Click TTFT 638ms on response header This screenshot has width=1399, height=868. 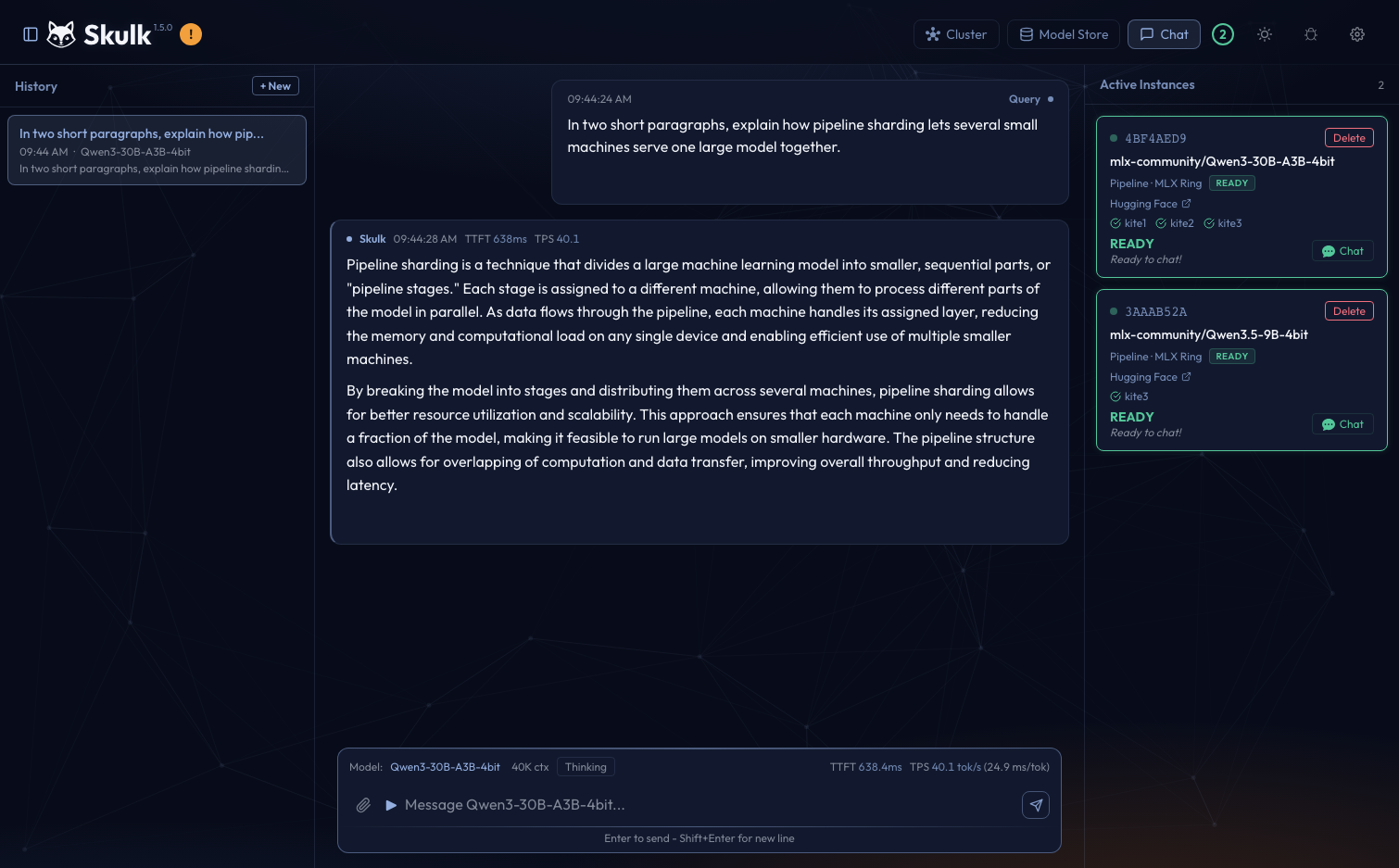[x=496, y=239]
